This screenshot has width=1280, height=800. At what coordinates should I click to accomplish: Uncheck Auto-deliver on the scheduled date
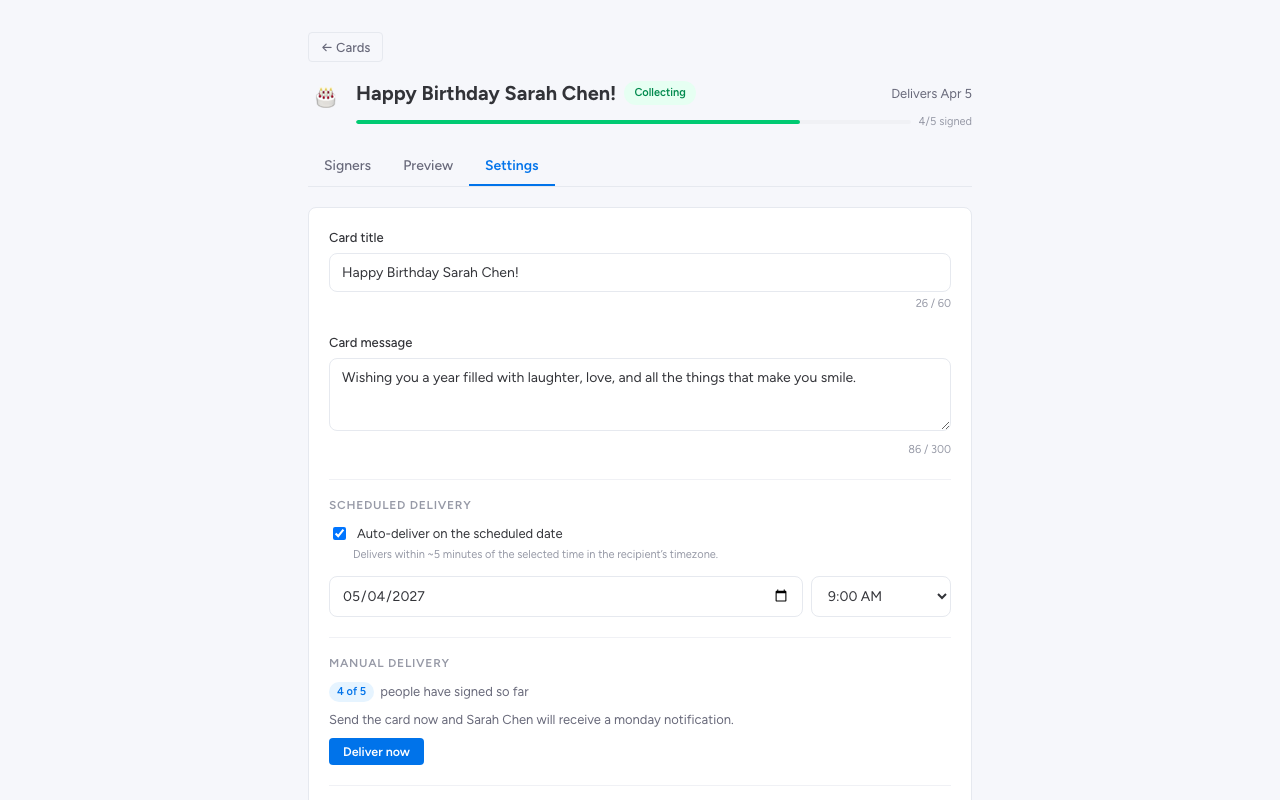coord(340,534)
